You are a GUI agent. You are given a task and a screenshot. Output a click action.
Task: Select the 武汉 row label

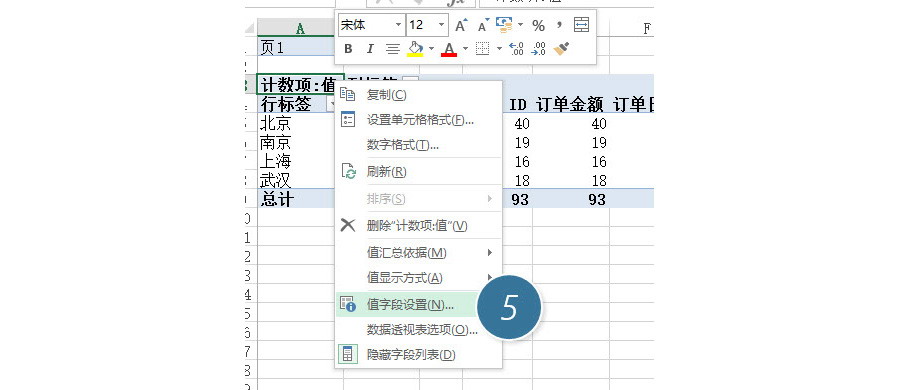(x=296, y=180)
